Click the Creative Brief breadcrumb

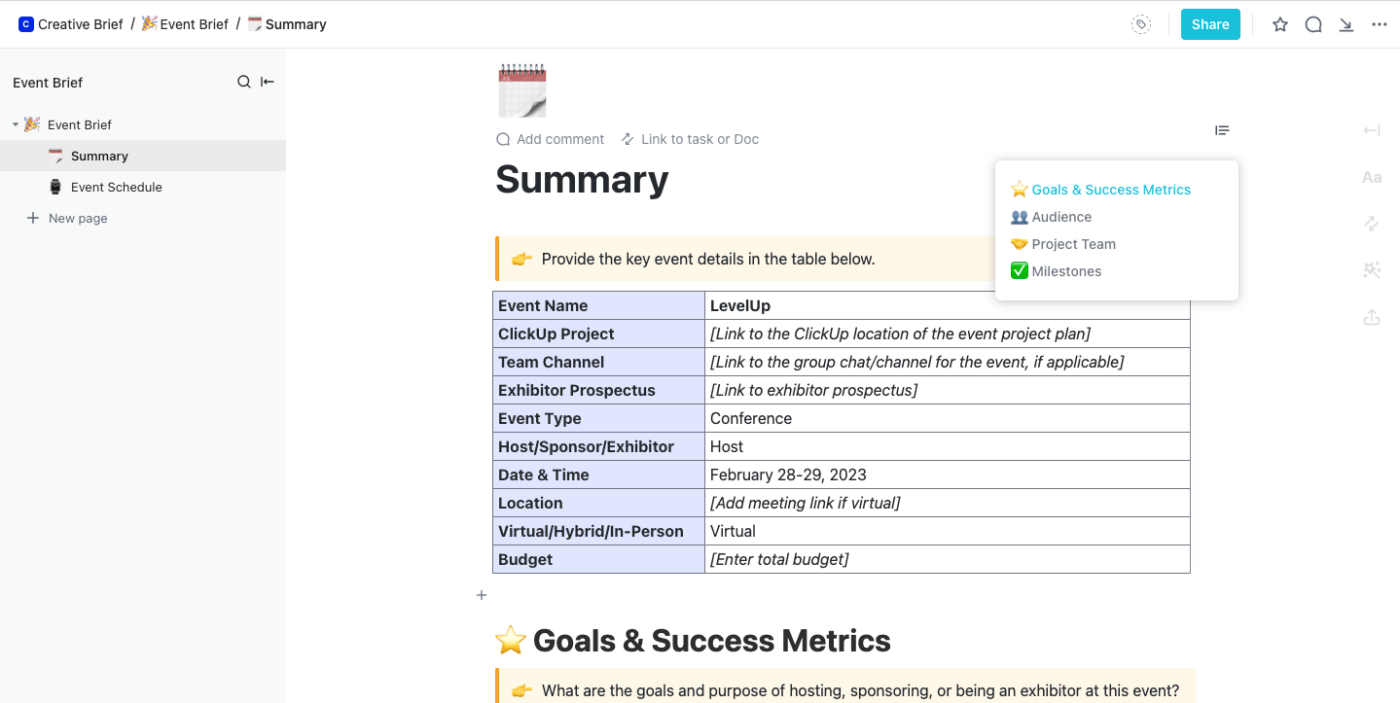click(80, 24)
